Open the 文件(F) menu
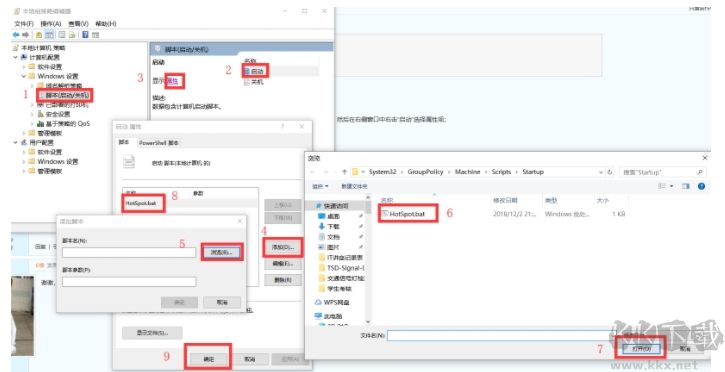 (x=24, y=24)
